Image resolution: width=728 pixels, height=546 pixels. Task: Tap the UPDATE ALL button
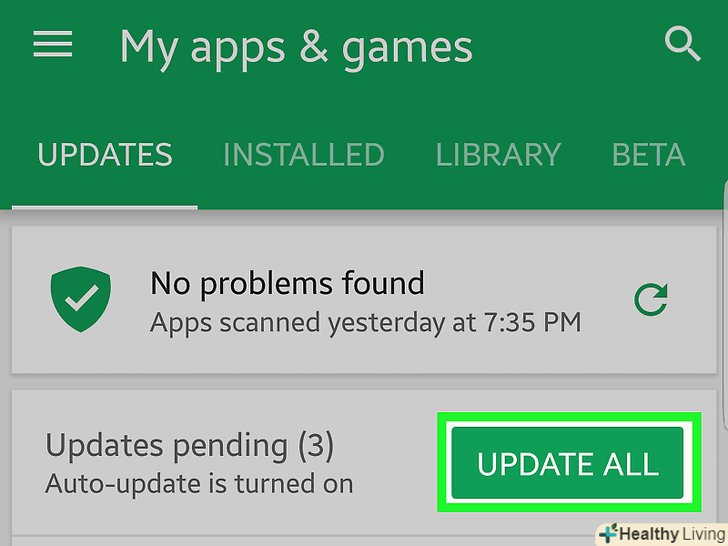coord(567,463)
